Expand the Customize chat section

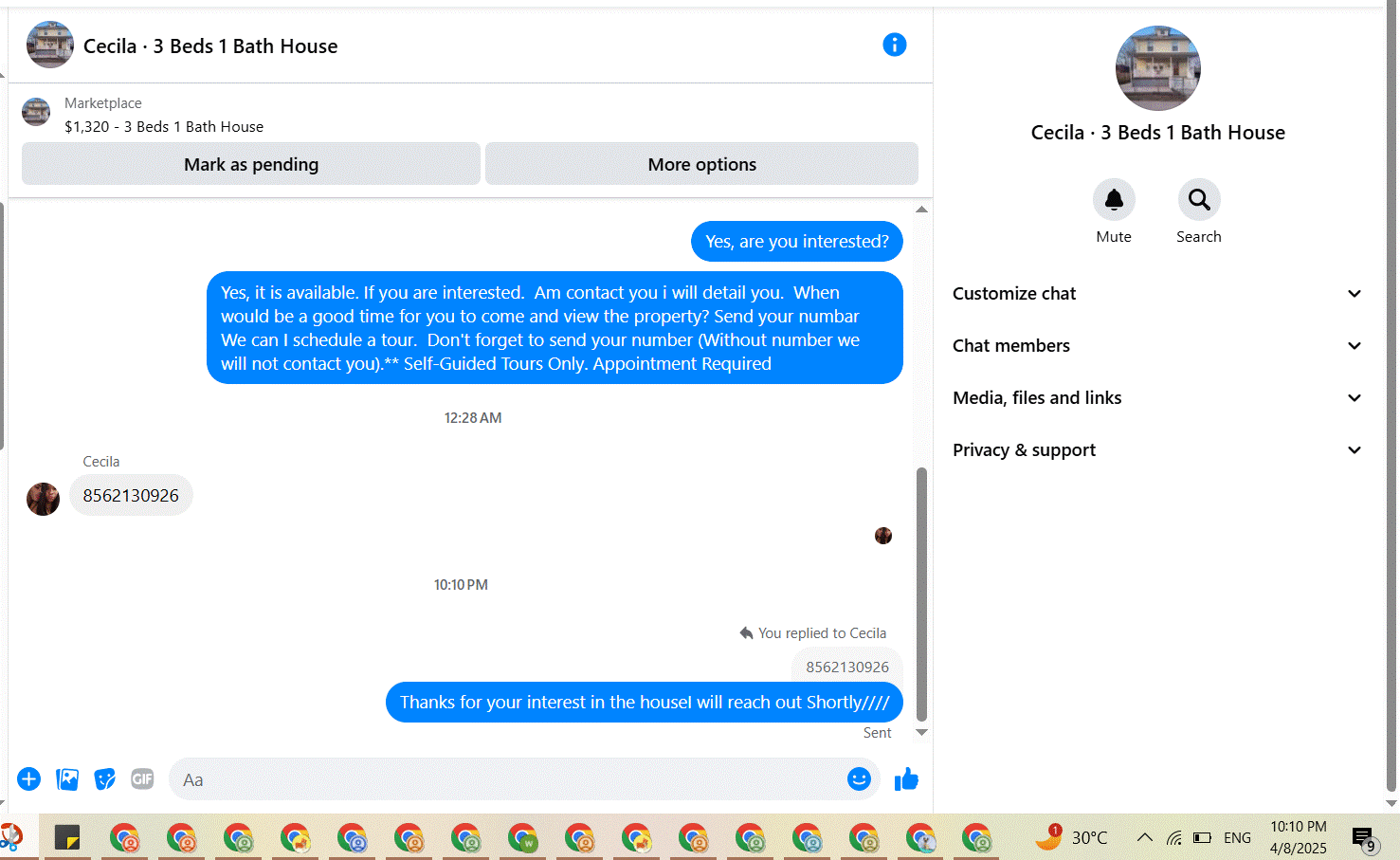click(x=1157, y=294)
